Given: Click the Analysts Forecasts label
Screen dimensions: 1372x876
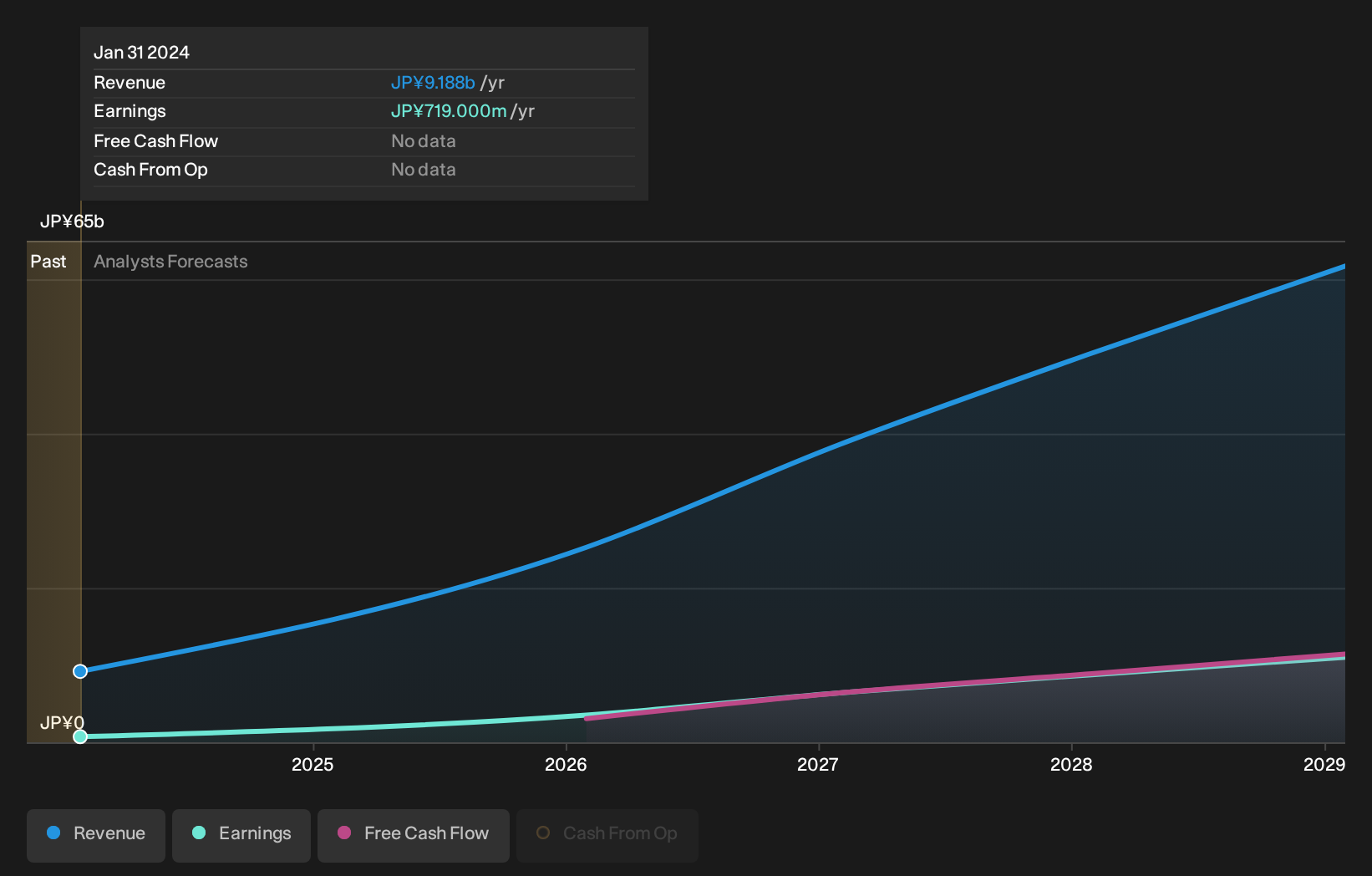Looking at the screenshot, I should click(170, 262).
